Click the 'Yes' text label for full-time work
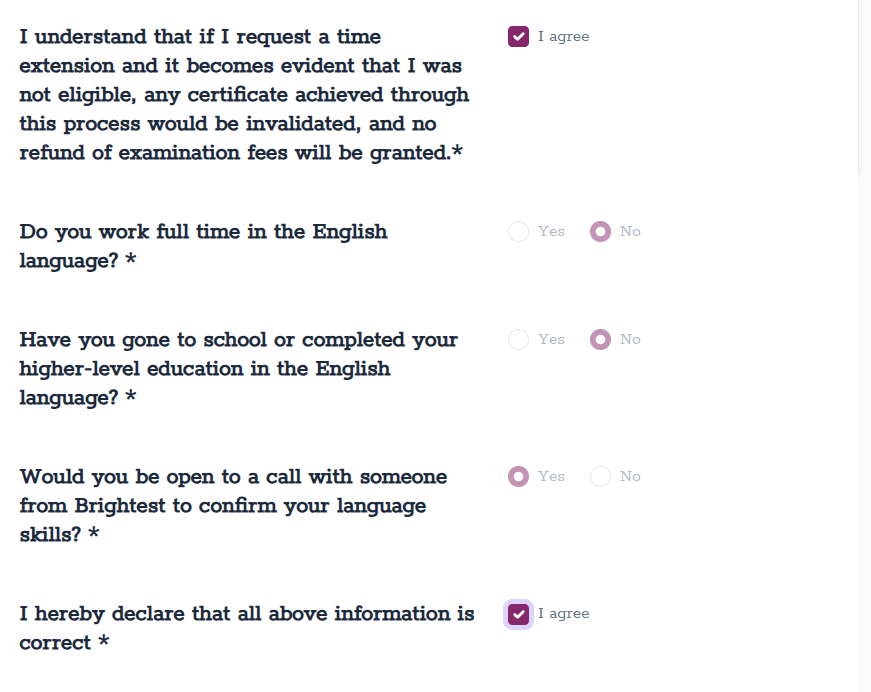This screenshot has height=692, width=871. click(551, 232)
